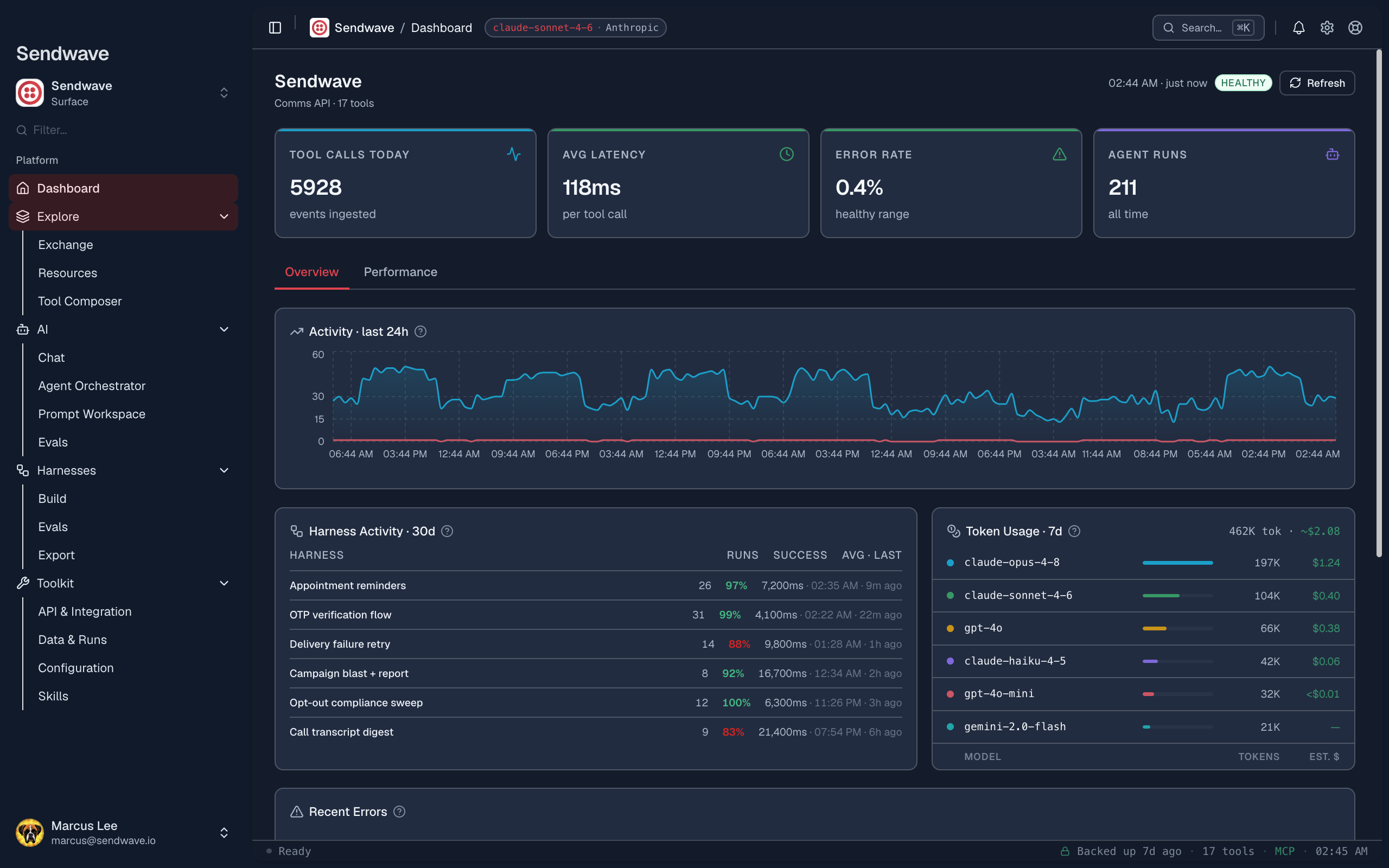Open the Marcus Lee account menu
This screenshot has height=868, width=1389.
click(123, 832)
